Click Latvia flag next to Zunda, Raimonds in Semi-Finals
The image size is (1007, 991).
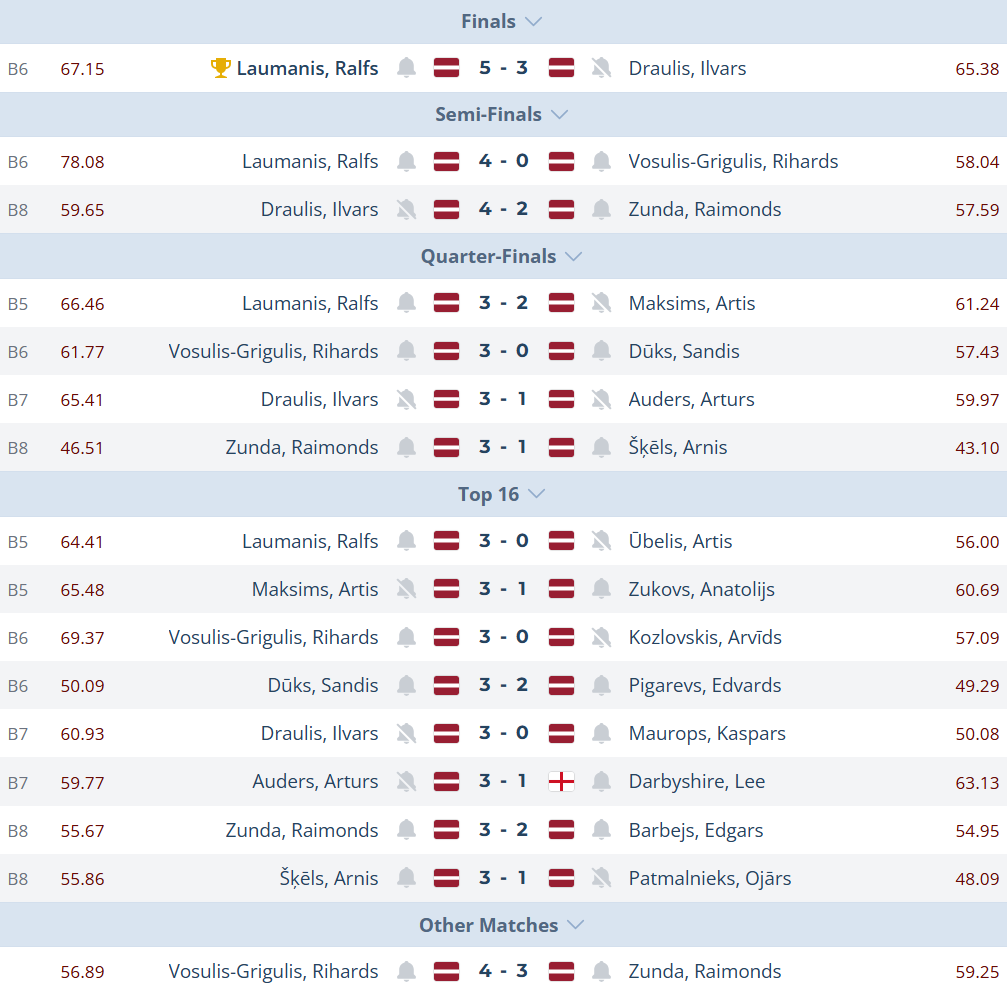coord(561,209)
